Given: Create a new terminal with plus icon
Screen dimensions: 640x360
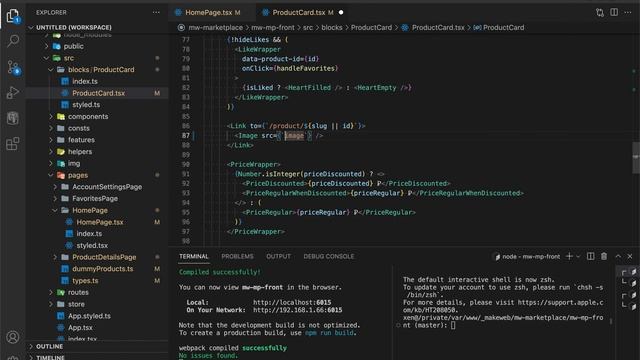Looking at the screenshot, I should coord(569,256).
